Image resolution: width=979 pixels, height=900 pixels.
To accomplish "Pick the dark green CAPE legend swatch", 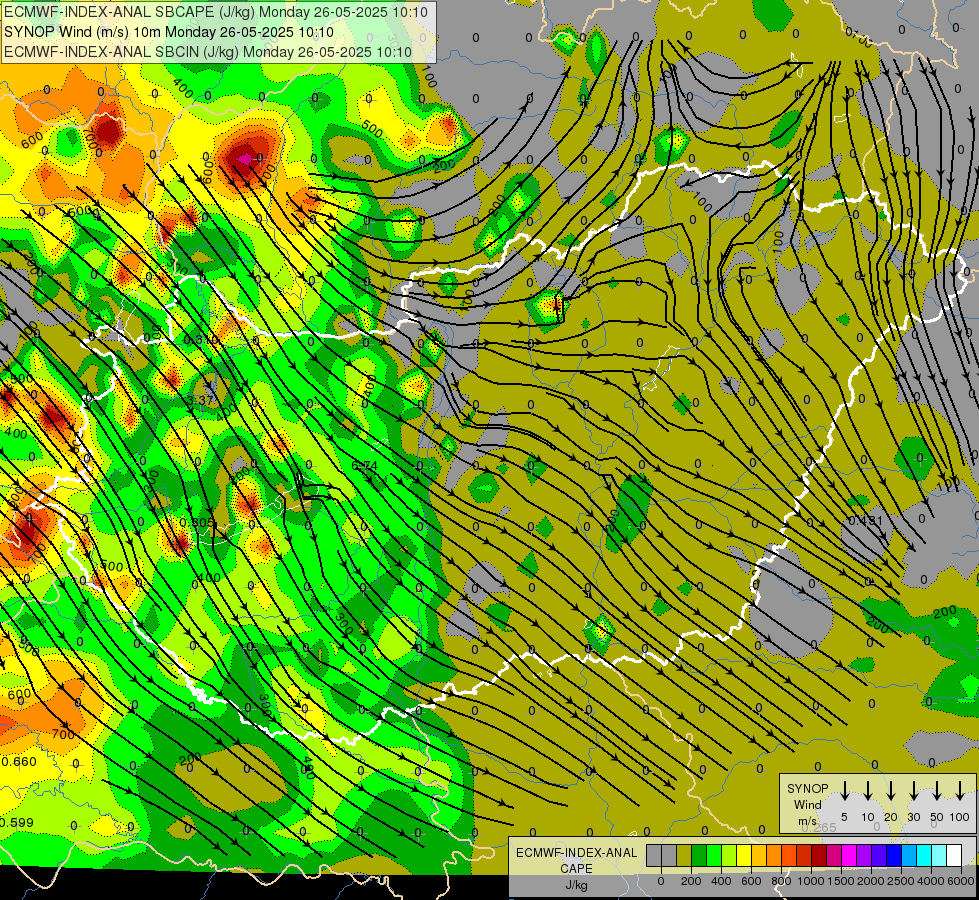I will click(x=699, y=855).
